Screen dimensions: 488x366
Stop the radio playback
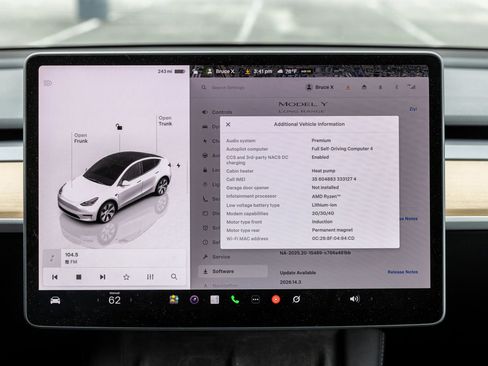click(x=79, y=277)
